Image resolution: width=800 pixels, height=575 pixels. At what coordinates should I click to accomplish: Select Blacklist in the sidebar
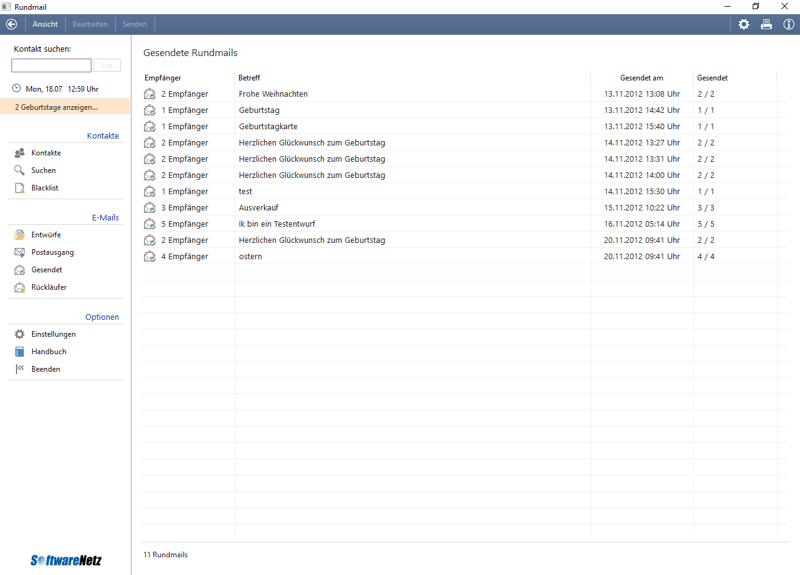point(44,188)
